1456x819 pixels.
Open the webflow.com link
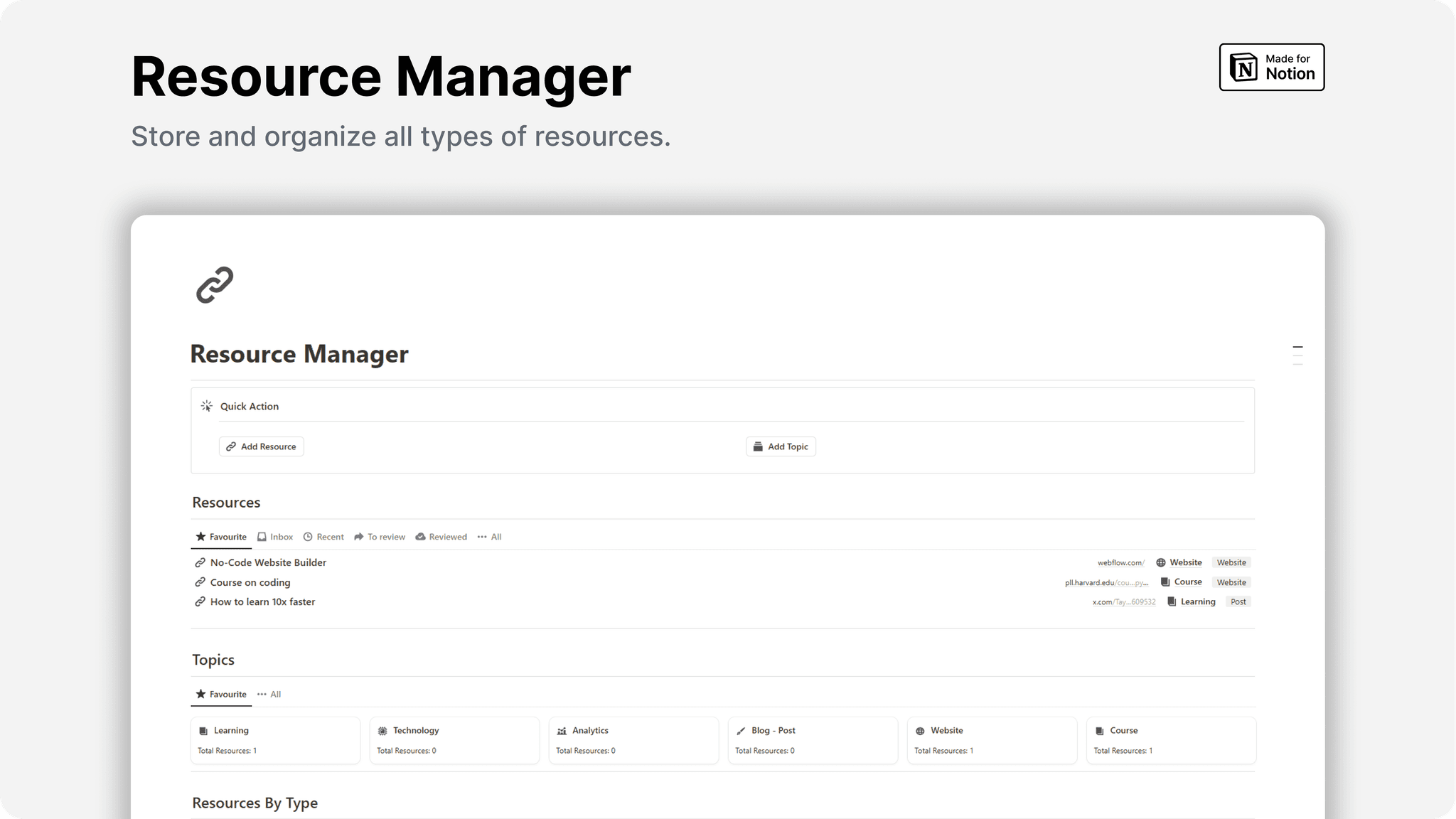(1120, 562)
